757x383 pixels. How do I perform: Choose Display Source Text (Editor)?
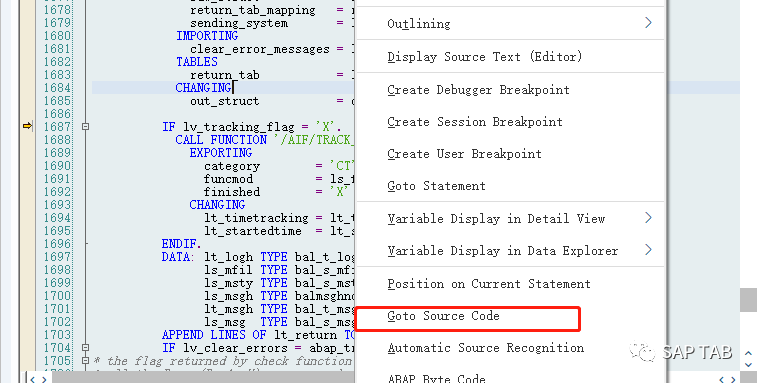pos(484,57)
